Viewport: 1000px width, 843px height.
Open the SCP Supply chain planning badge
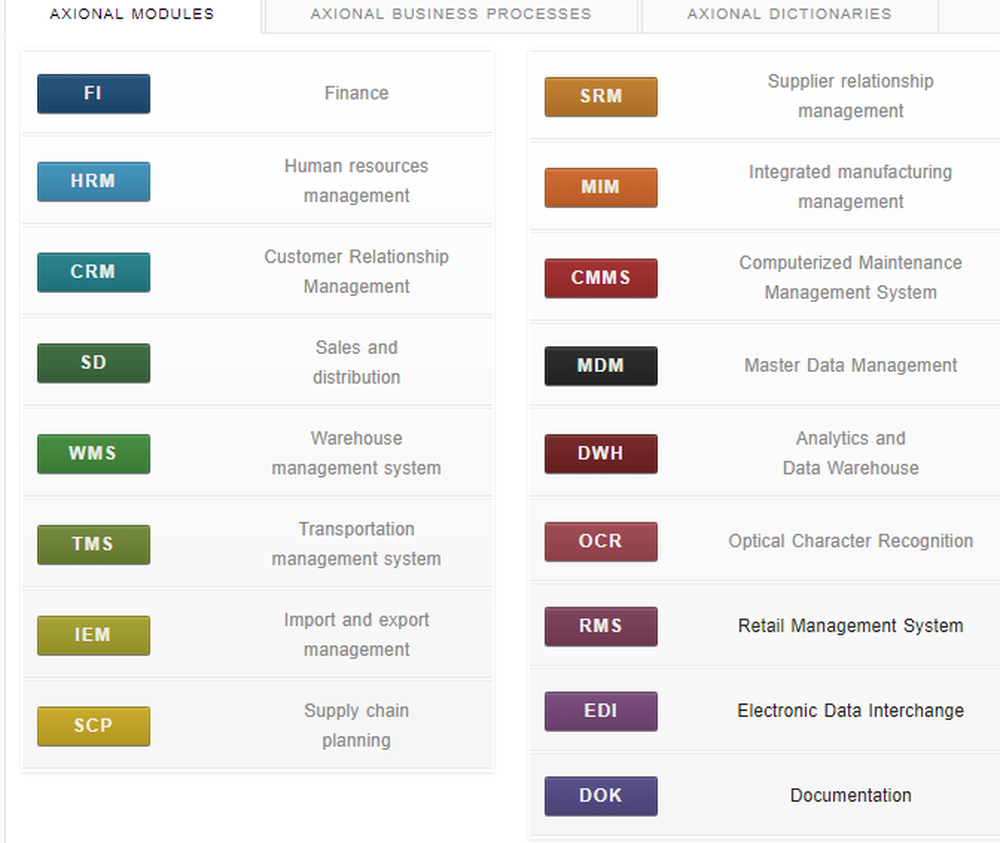pyautogui.click(x=93, y=726)
